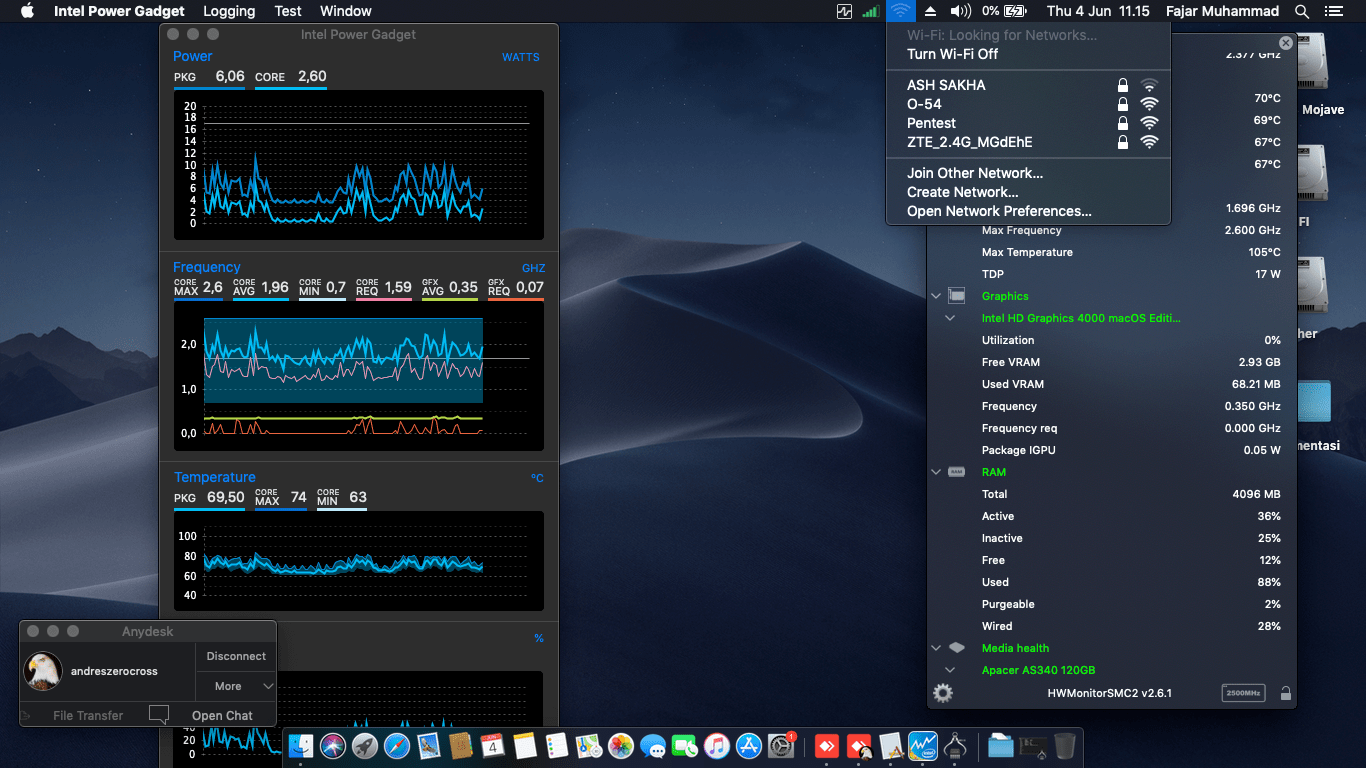
Task: Open Contacts book icon in Dock
Action: click(461, 746)
